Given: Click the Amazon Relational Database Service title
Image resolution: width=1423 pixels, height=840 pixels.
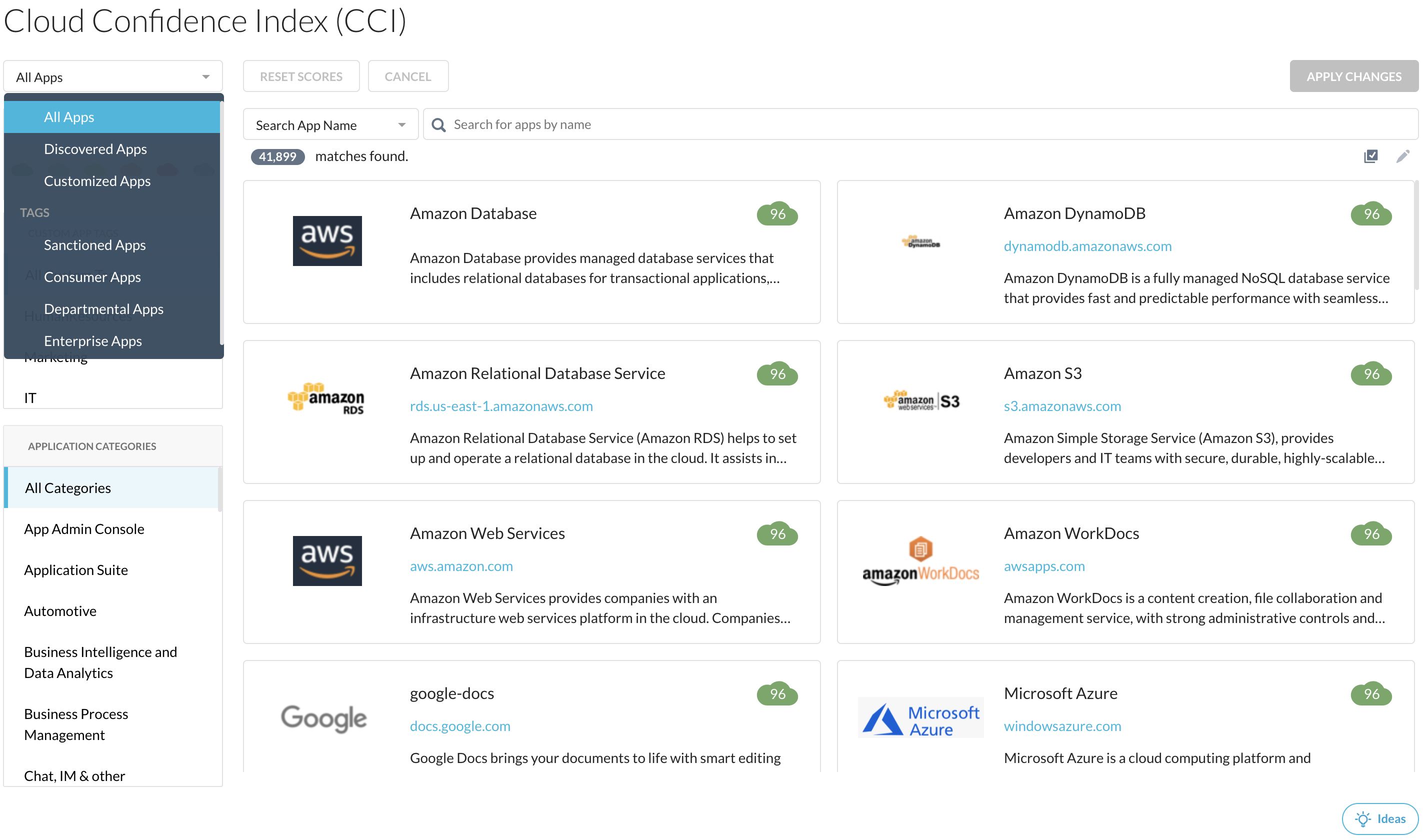Looking at the screenshot, I should click(537, 373).
